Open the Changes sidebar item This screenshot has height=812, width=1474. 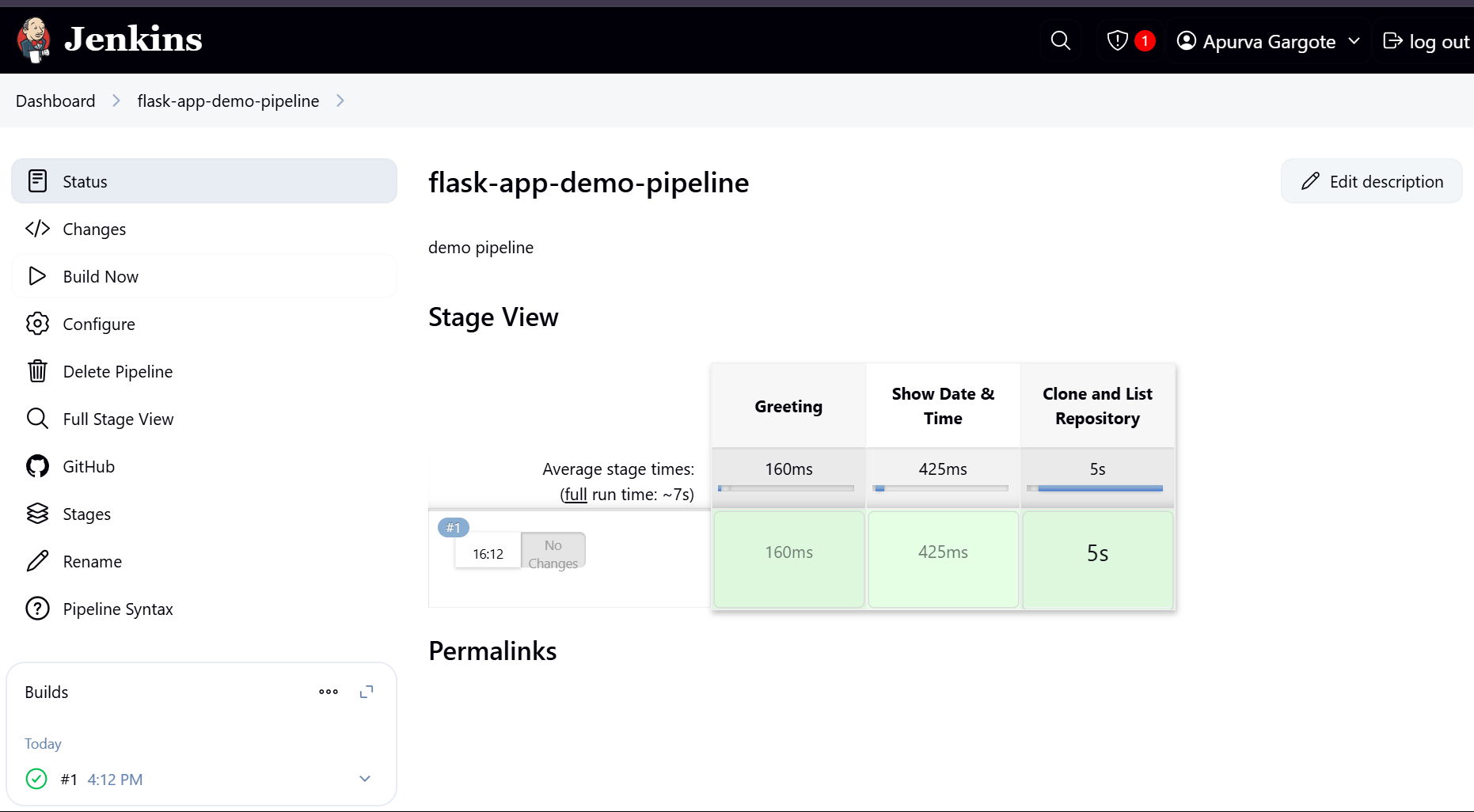[204, 229]
